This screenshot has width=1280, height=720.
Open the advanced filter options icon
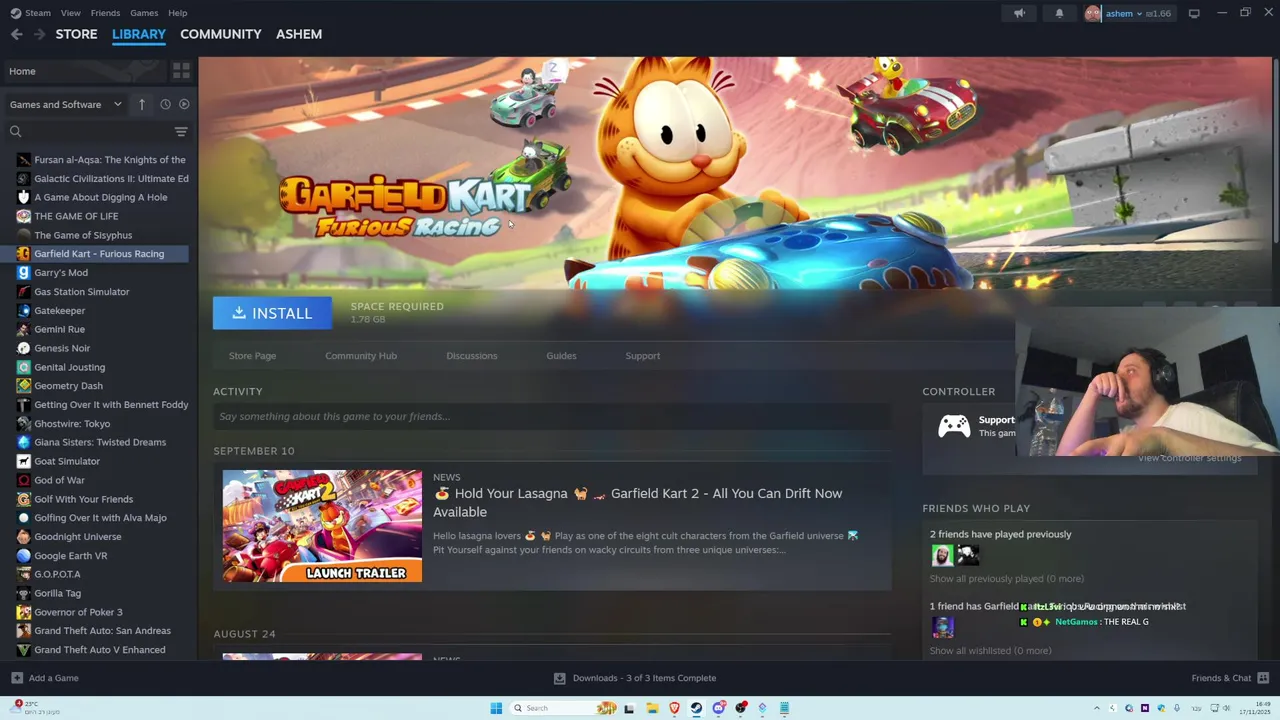point(181,131)
